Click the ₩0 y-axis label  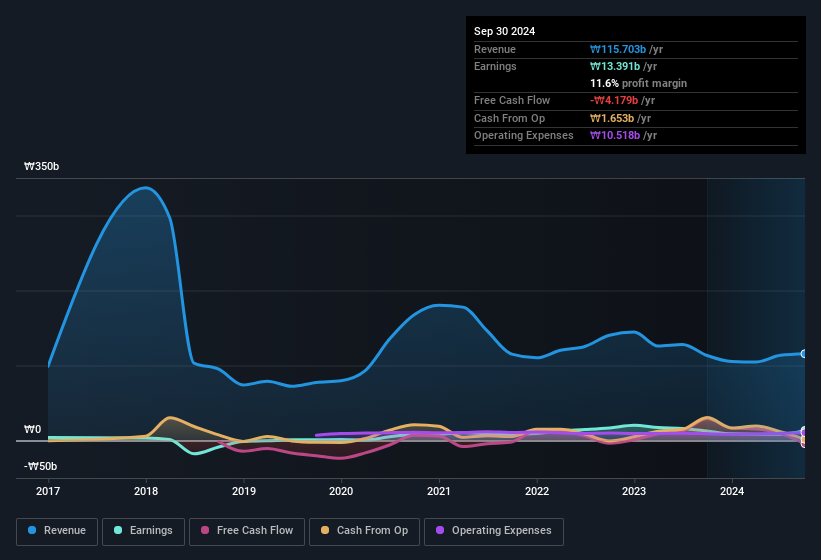(32, 429)
